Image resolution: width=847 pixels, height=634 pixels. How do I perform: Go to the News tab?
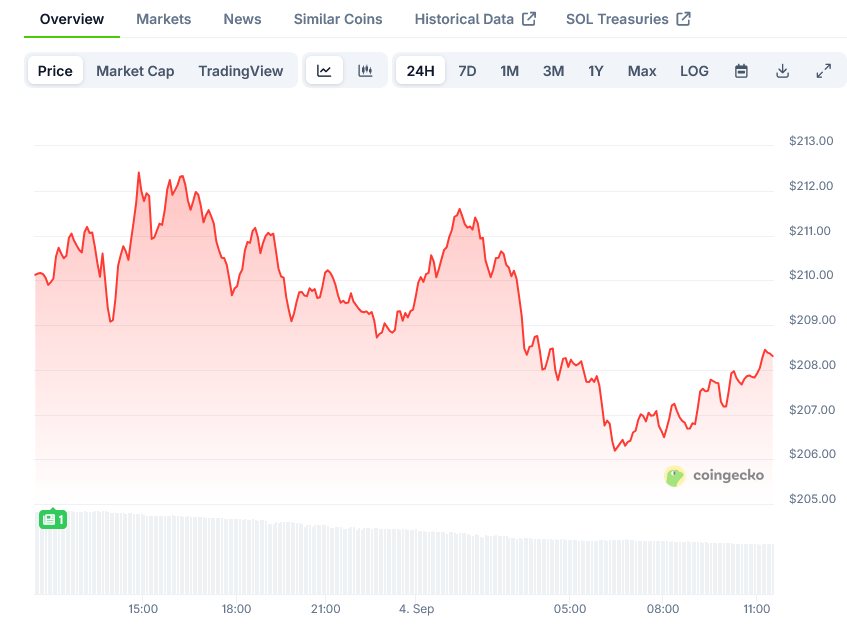[x=243, y=19]
